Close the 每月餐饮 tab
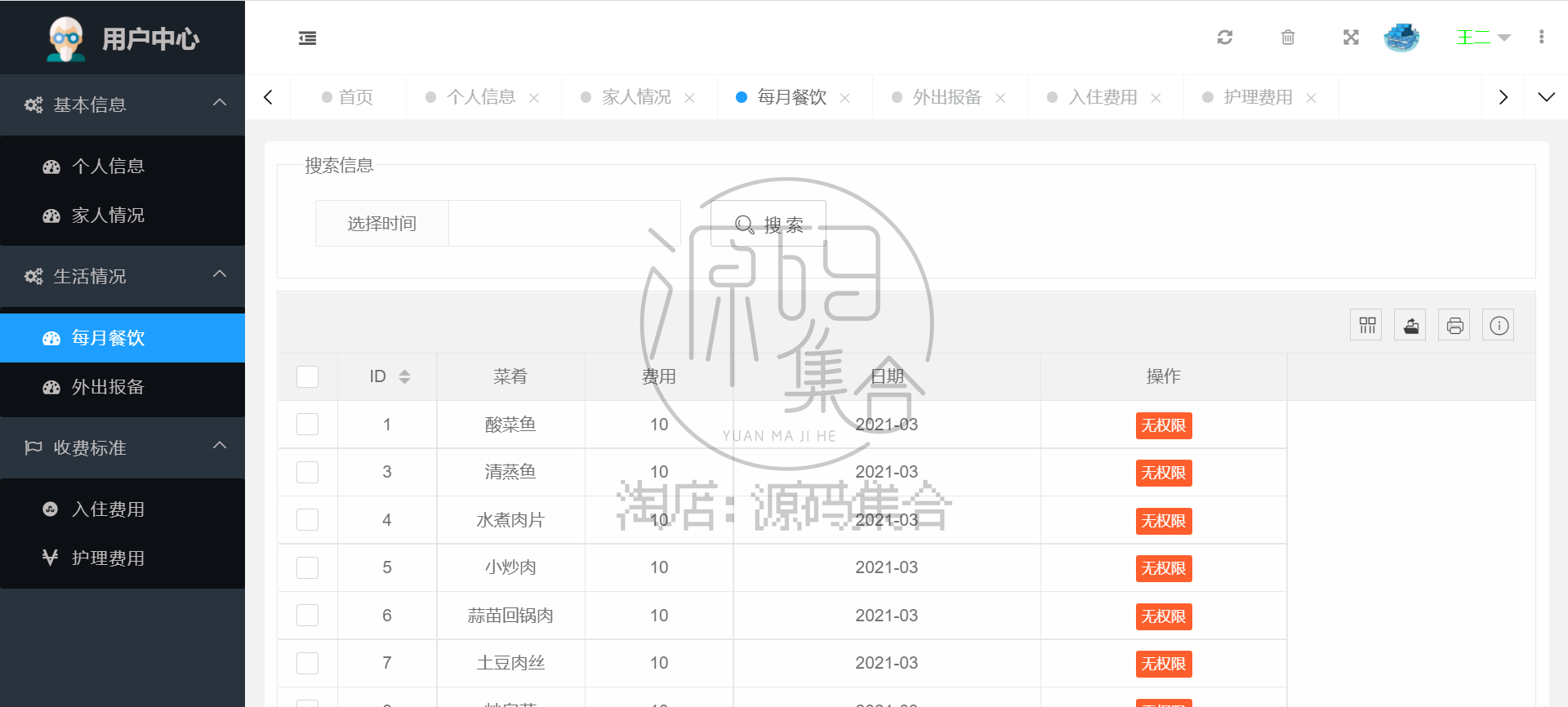The height and width of the screenshot is (707, 1568). pos(844,98)
